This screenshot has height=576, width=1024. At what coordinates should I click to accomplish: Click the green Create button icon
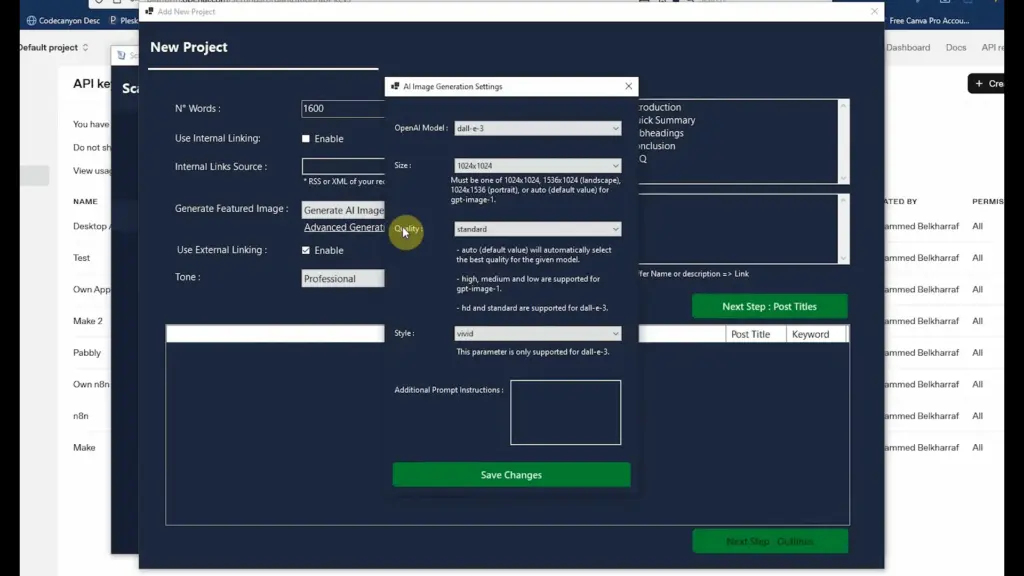tap(977, 83)
